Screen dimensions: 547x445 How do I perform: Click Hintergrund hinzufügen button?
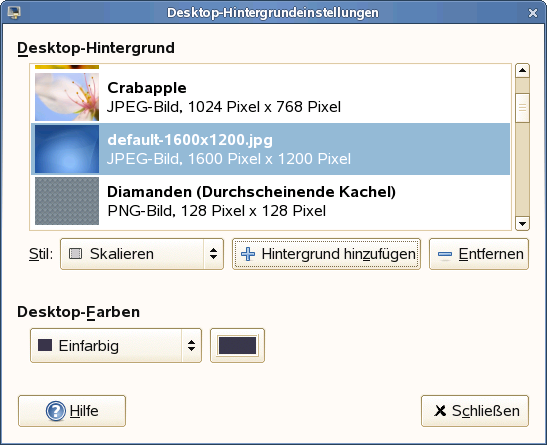(x=327, y=254)
